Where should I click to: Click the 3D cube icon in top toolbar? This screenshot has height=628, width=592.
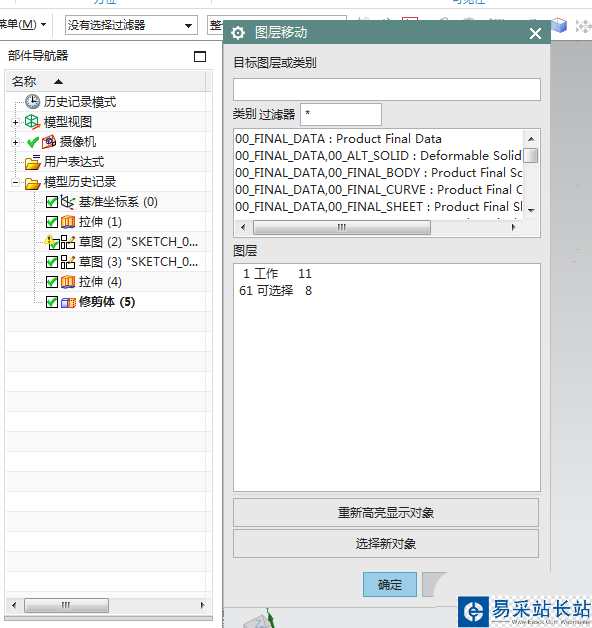point(559,25)
